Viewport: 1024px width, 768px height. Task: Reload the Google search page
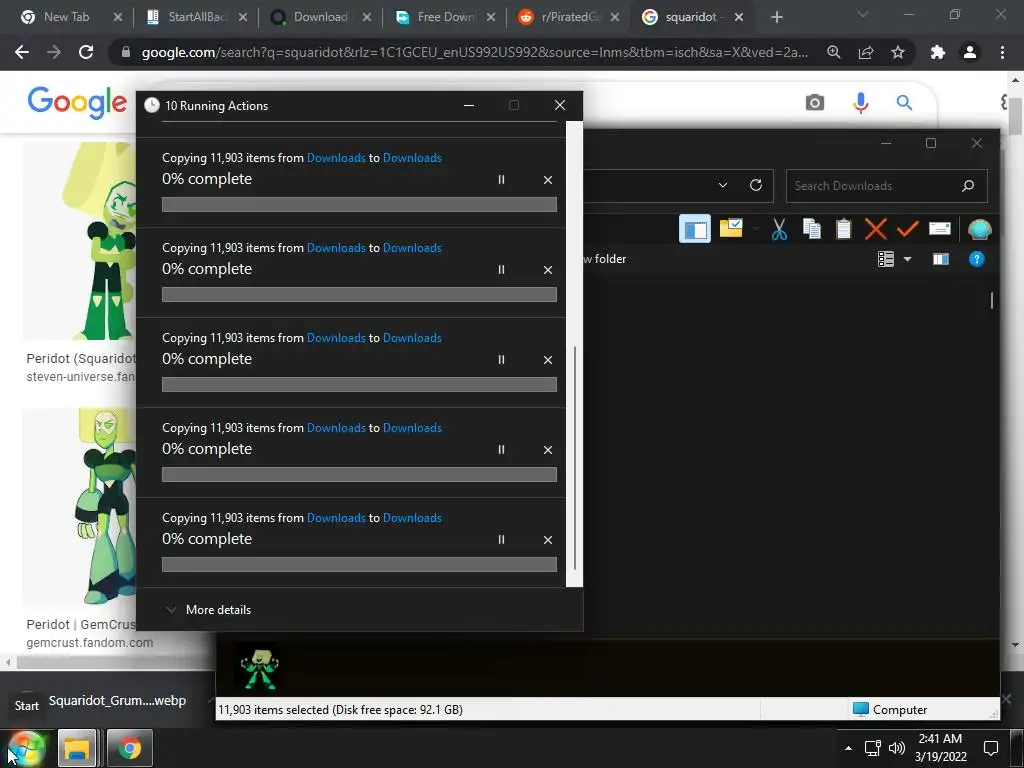(86, 52)
